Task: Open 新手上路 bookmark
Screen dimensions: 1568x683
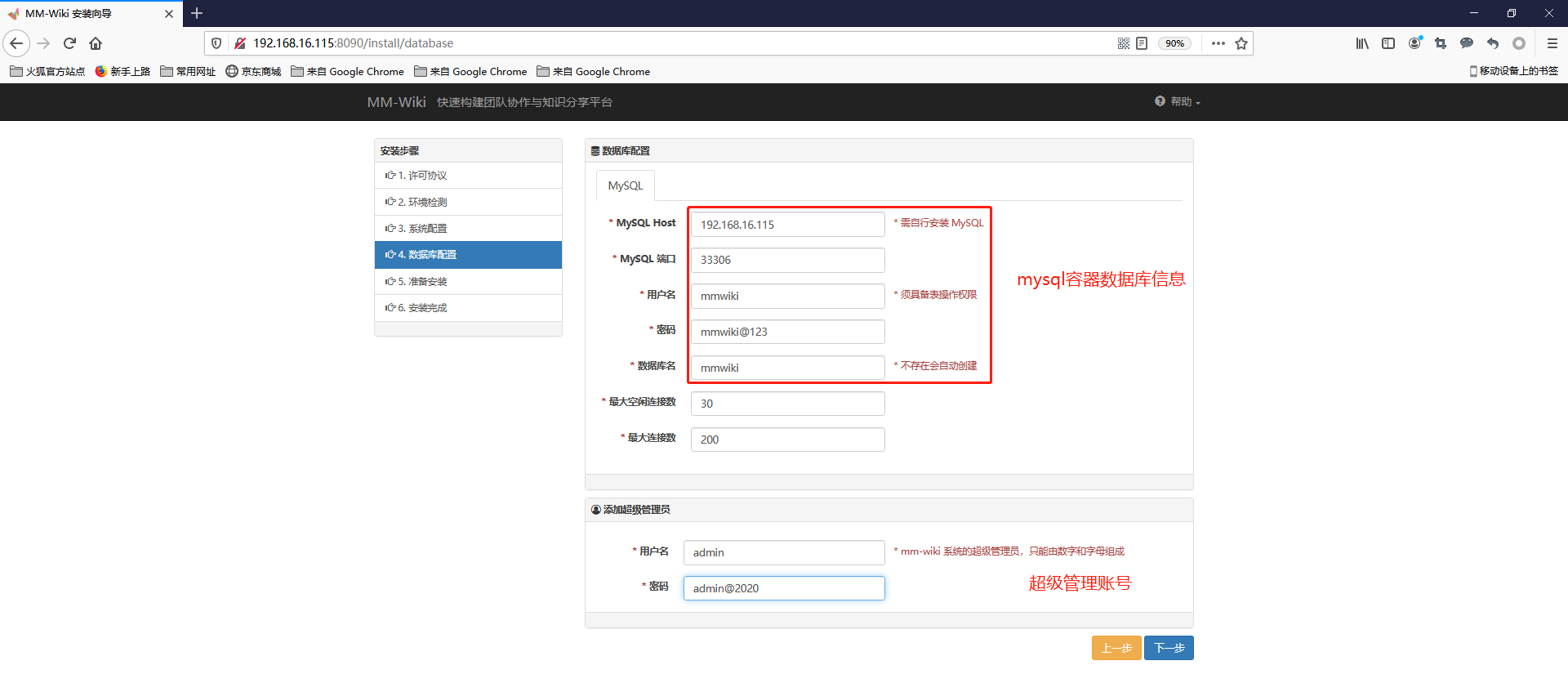Action: 122,71
